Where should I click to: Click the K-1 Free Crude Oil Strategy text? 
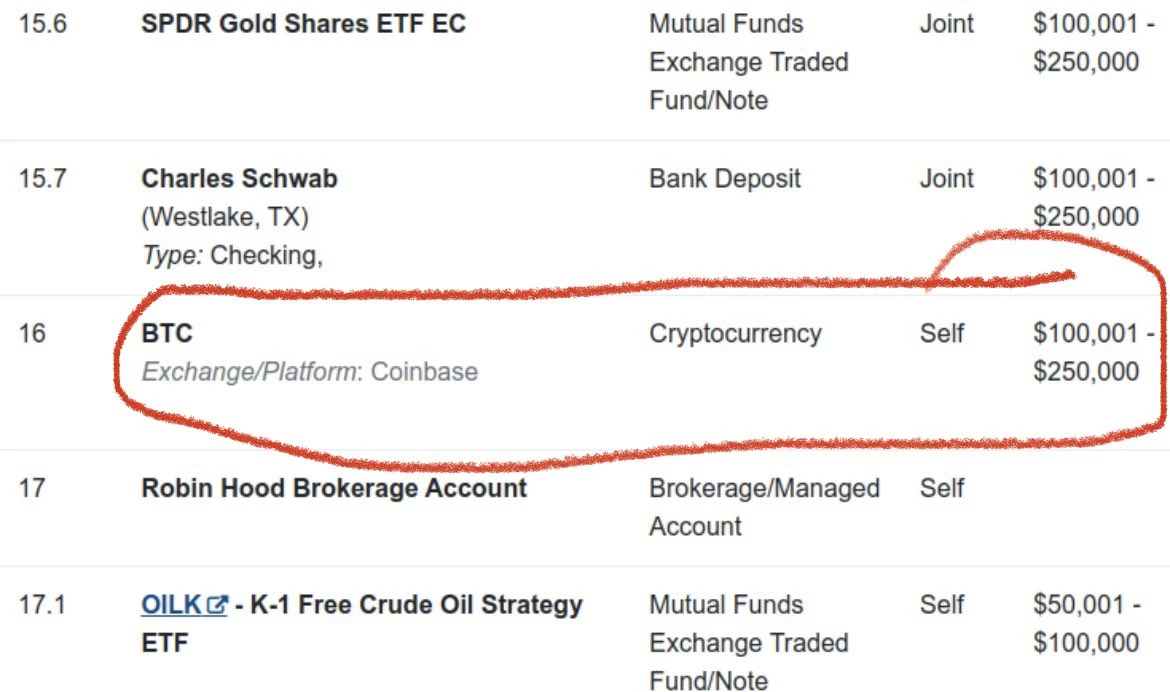pyautogui.click(x=417, y=605)
